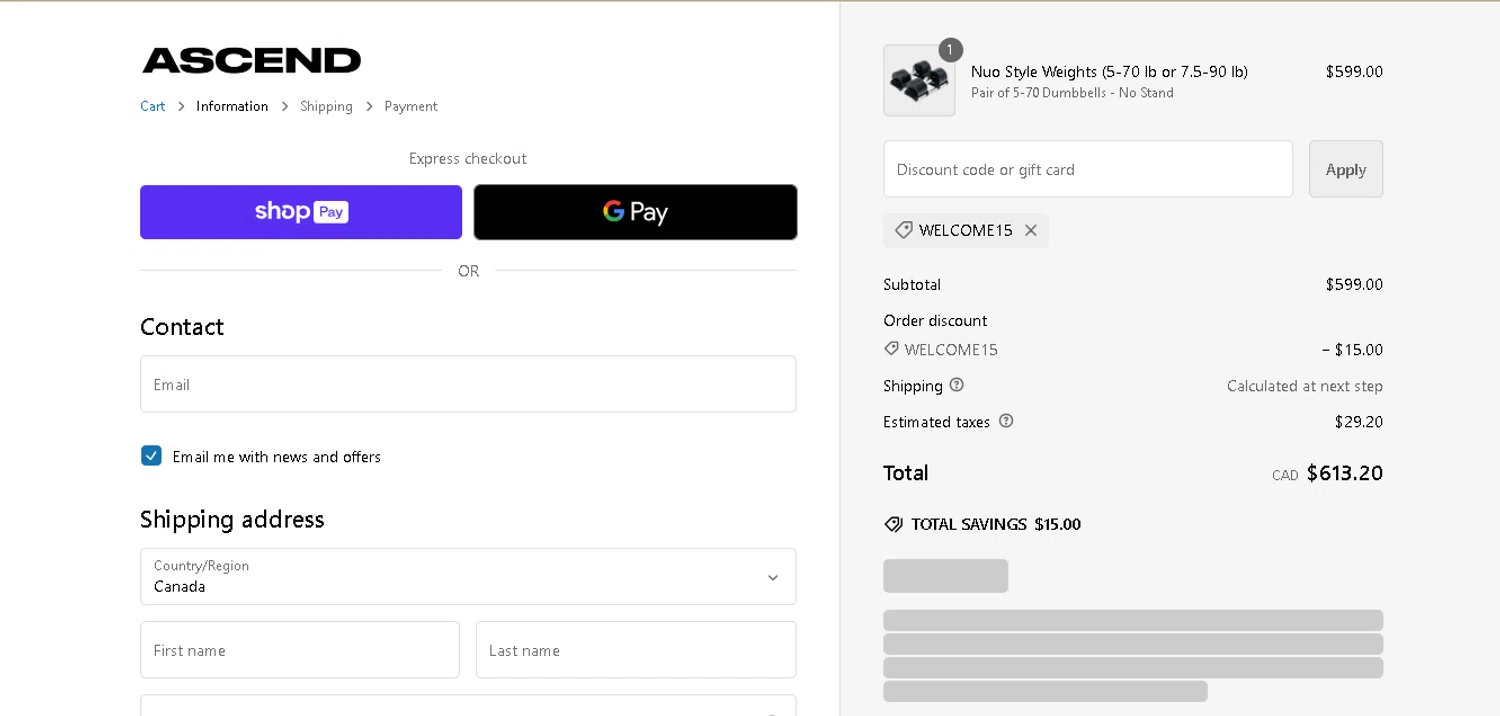This screenshot has height=716, width=1500.
Task: Select the Shipping breadcrumb step
Action: tap(326, 106)
